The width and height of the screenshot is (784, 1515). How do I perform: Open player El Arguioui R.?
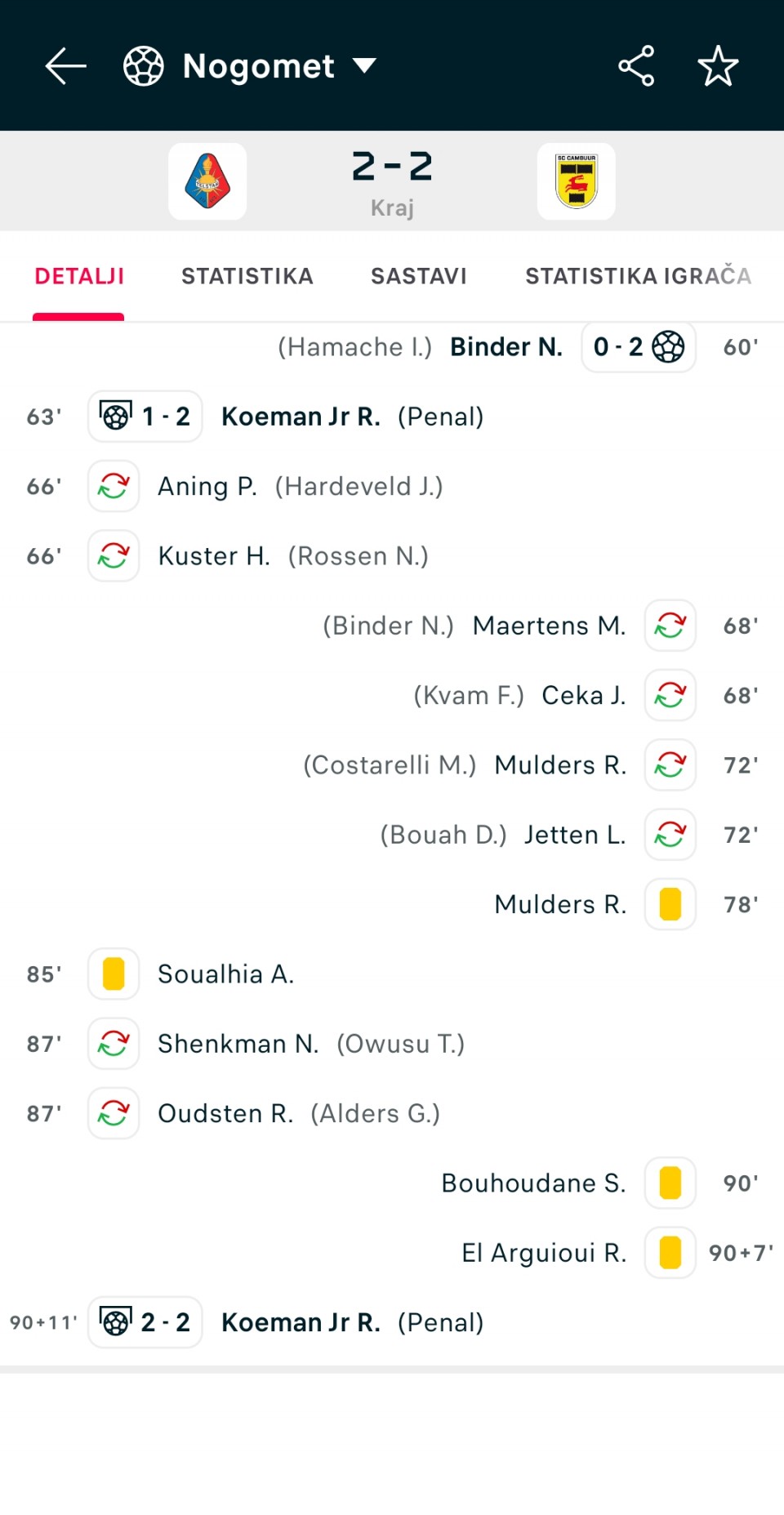click(x=544, y=1253)
